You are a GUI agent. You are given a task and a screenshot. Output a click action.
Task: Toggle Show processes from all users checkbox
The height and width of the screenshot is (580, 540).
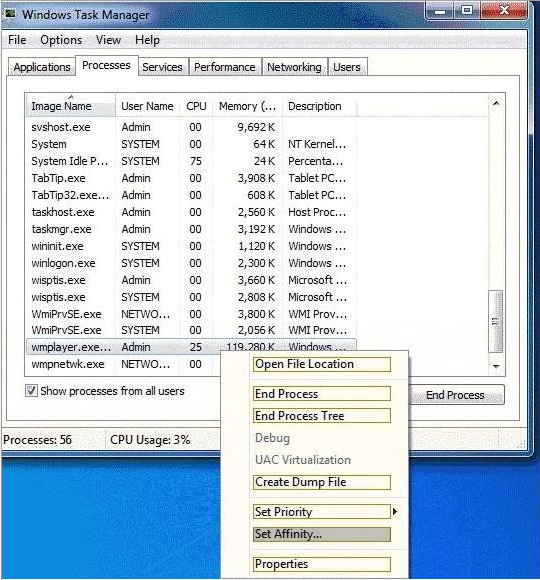click(31, 391)
